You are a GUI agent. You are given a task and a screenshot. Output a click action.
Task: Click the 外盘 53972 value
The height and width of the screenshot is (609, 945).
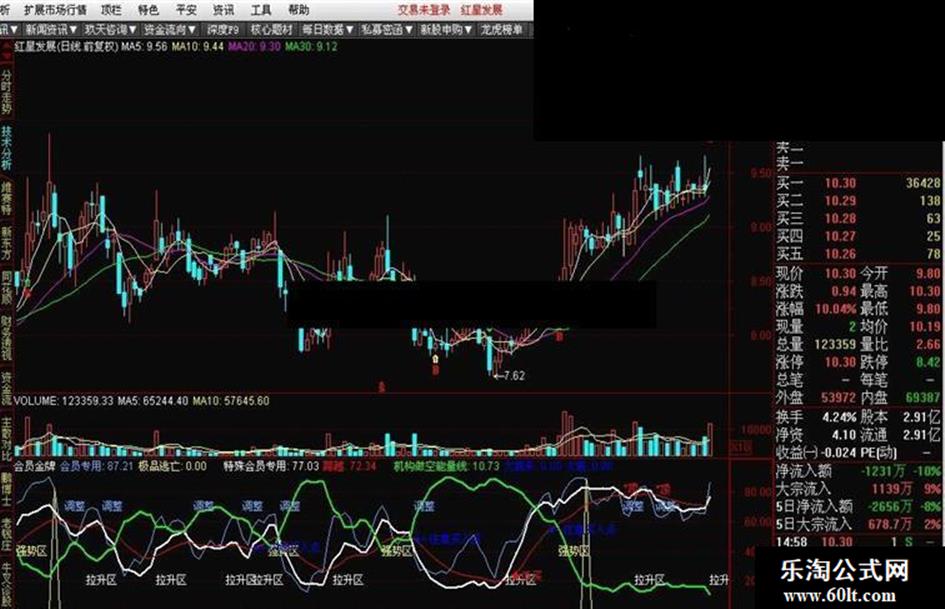tap(838, 397)
